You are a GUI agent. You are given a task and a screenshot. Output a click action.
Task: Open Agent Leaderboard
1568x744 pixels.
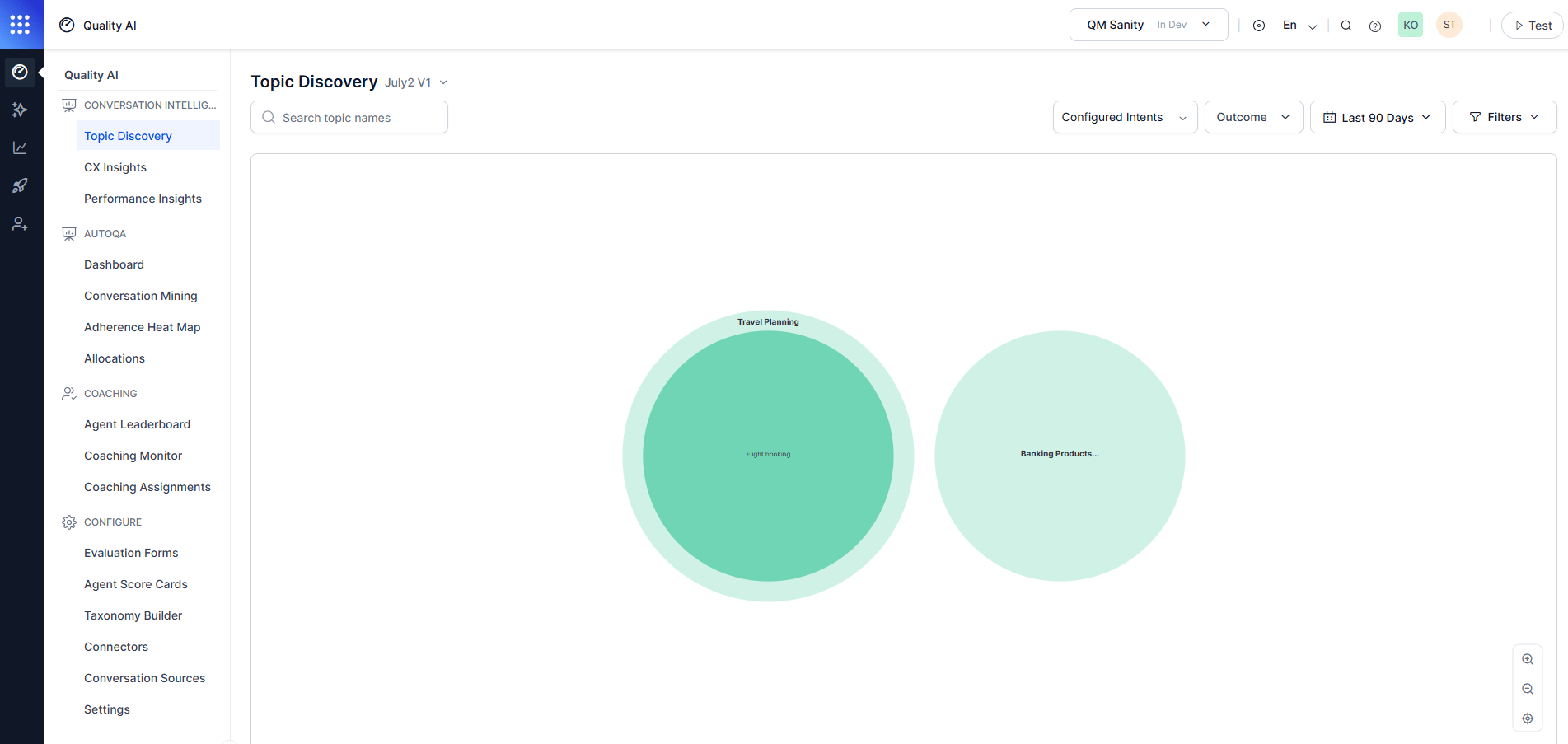(137, 424)
